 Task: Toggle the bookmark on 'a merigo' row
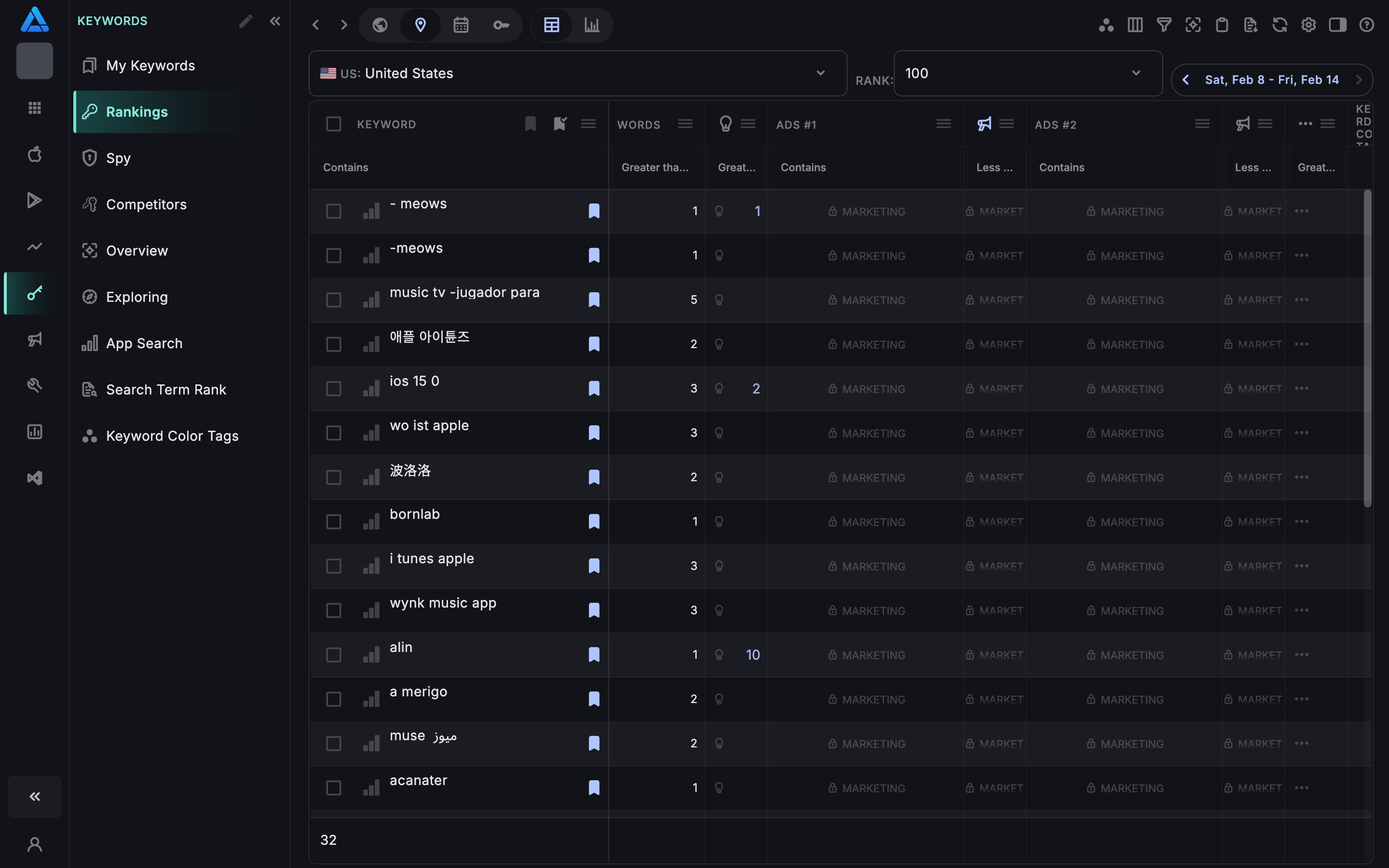pyautogui.click(x=594, y=699)
